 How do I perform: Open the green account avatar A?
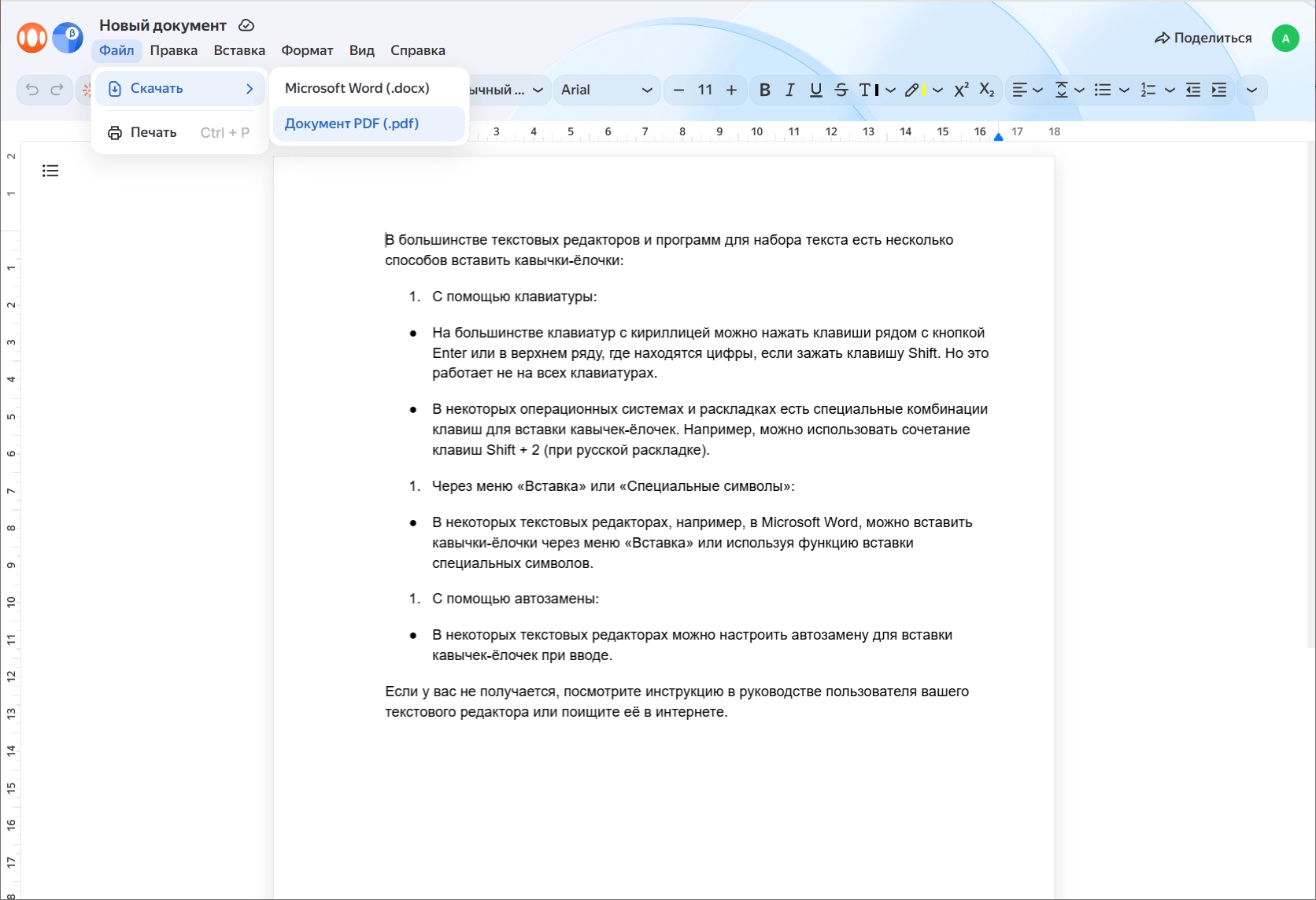(x=1285, y=38)
